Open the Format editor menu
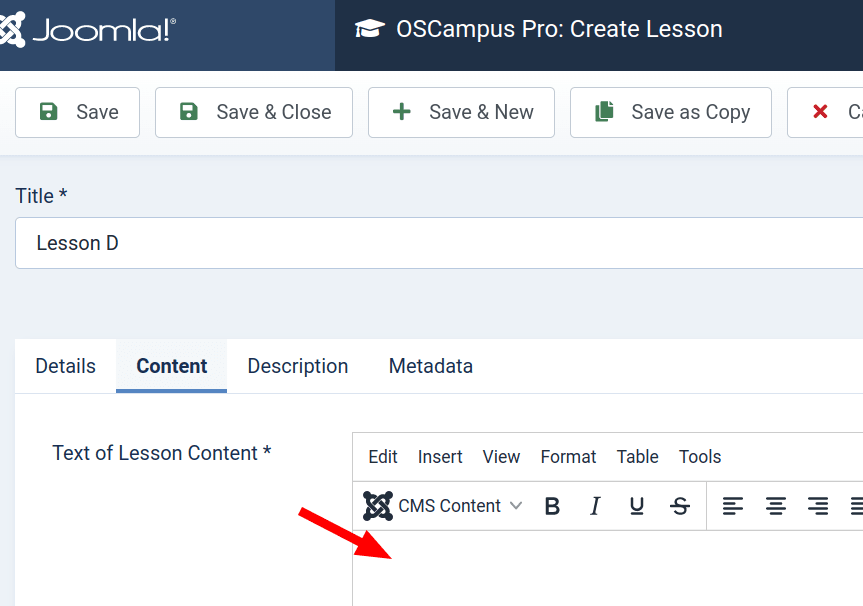863x606 pixels. 568,457
